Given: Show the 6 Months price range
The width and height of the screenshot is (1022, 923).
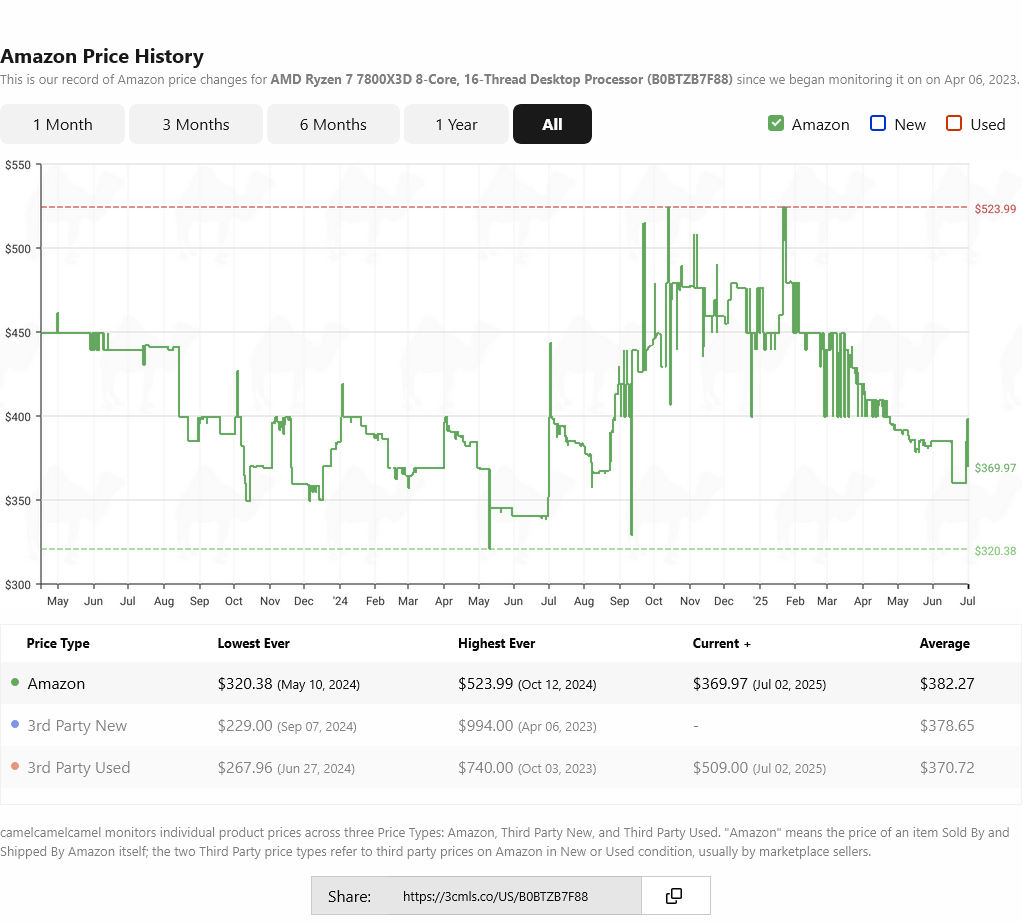Looking at the screenshot, I should 333,124.
